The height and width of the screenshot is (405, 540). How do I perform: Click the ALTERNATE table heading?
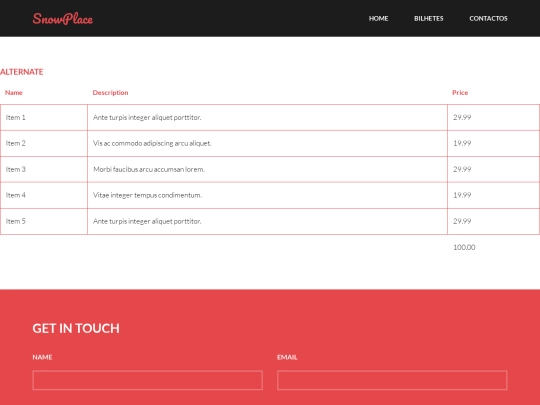coord(22,72)
